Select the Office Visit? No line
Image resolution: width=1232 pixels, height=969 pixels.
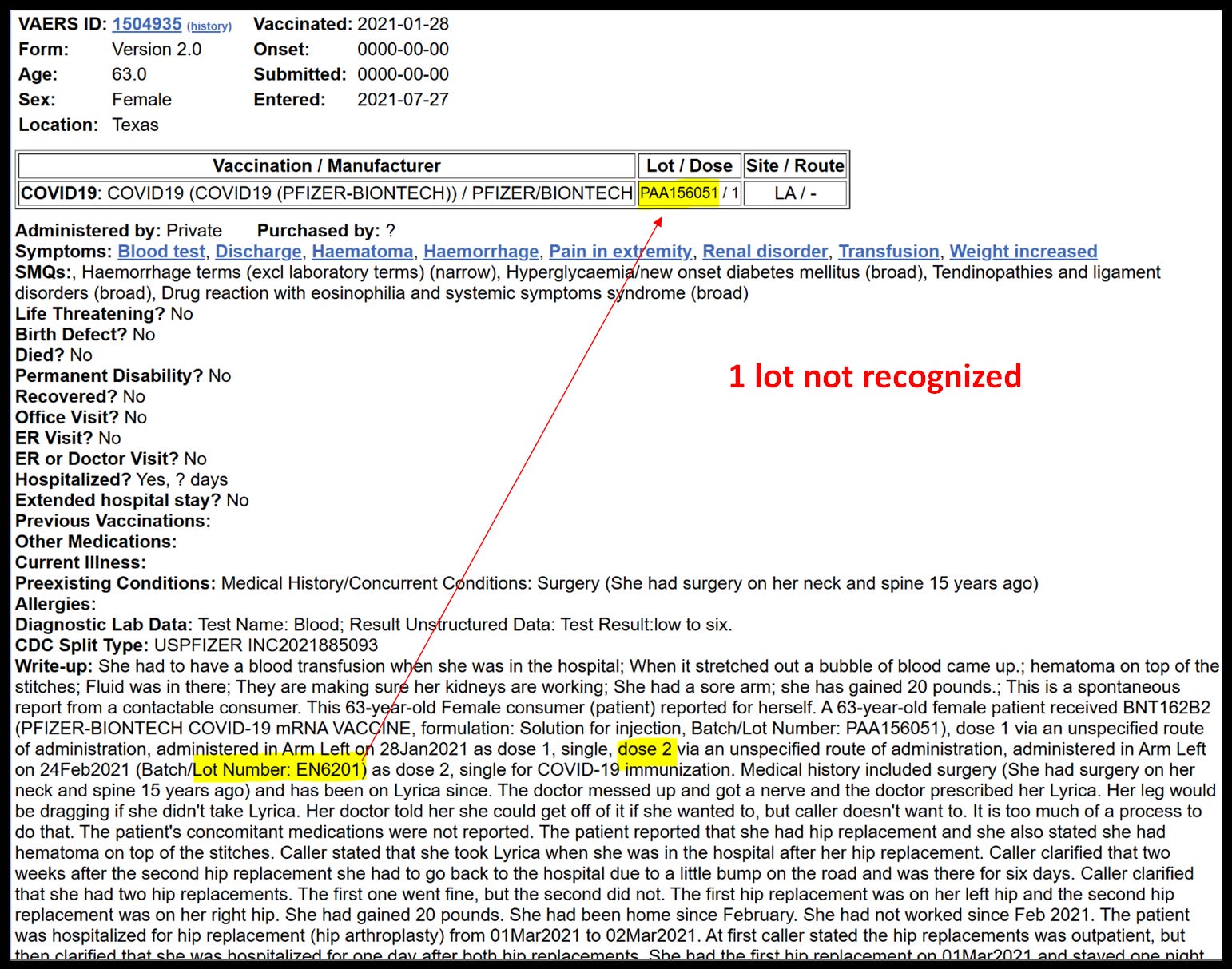81,418
